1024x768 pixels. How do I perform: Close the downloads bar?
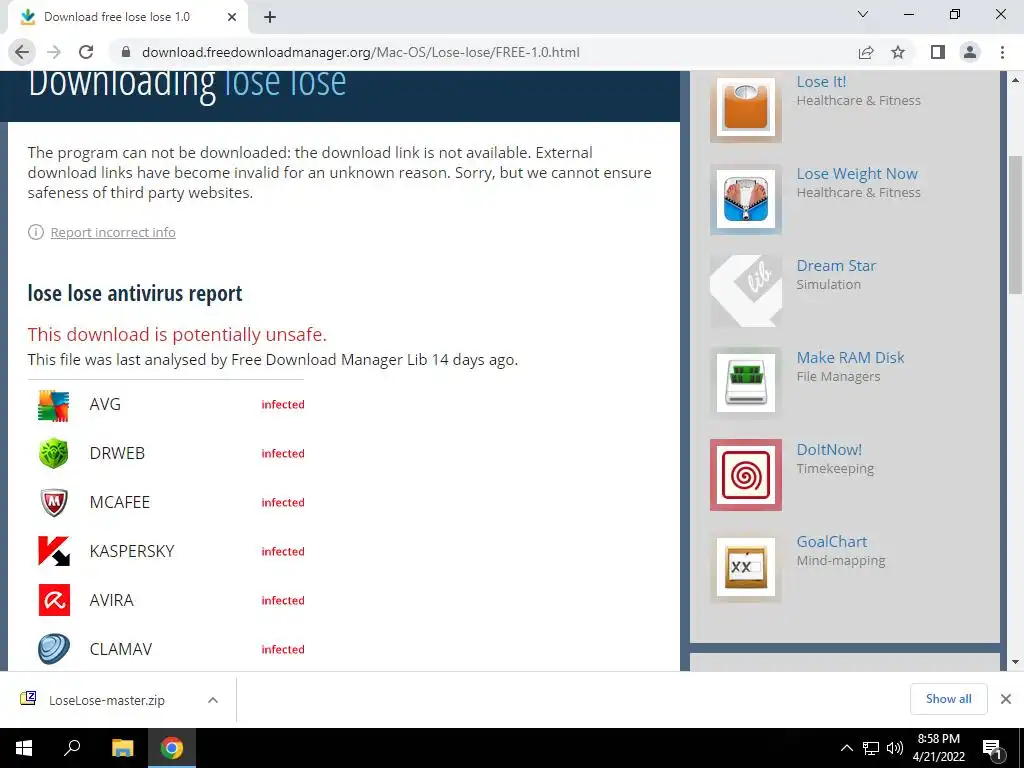tap(1006, 699)
